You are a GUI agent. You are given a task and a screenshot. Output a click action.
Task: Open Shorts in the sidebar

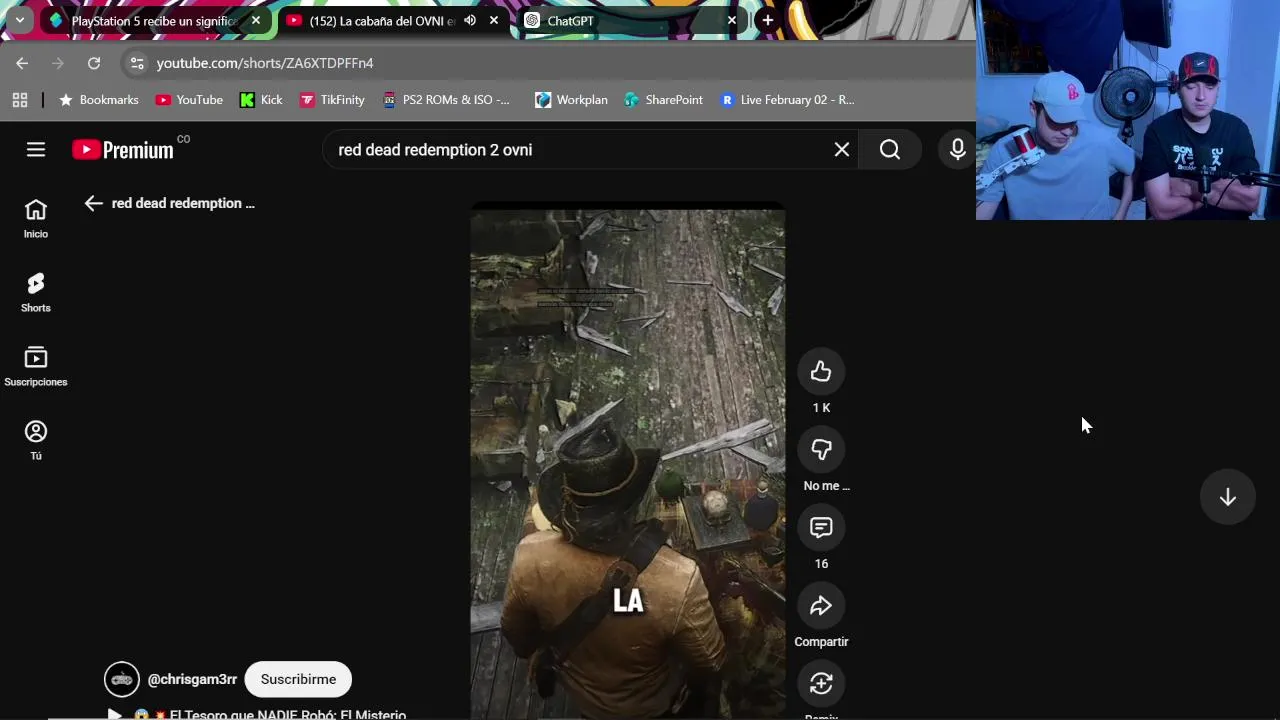click(x=36, y=292)
